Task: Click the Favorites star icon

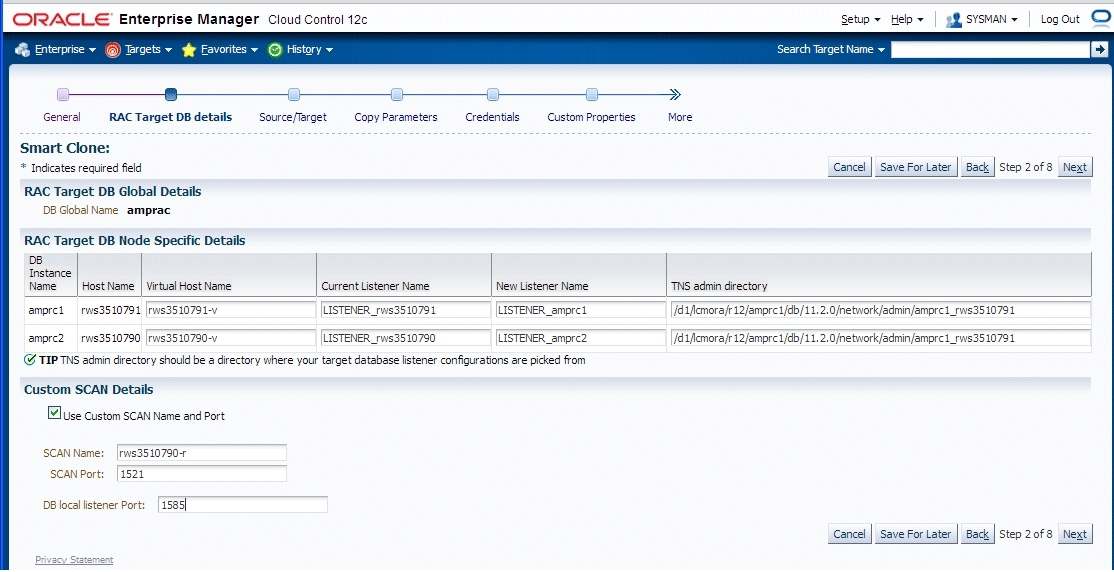Action: pyautogui.click(x=189, y=50)
